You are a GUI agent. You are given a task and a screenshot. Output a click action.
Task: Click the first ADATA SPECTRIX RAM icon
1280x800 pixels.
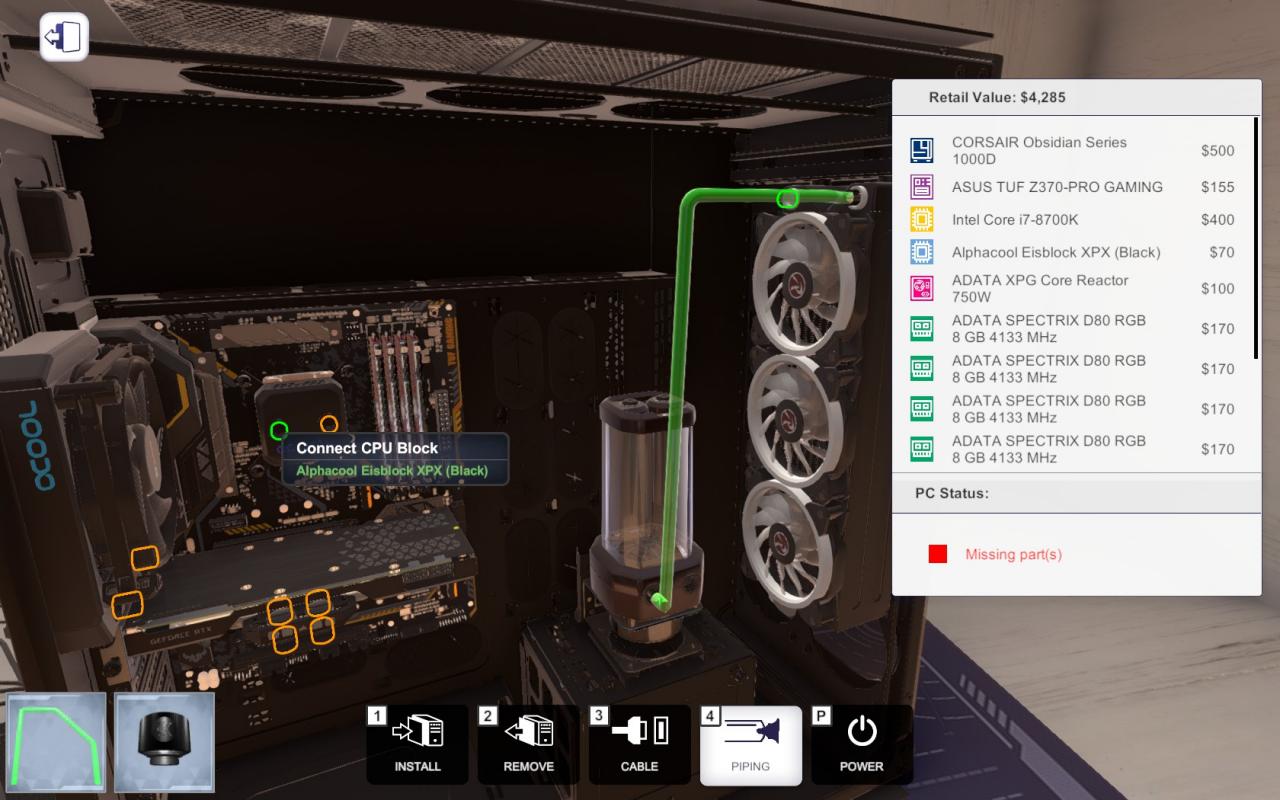[921, 329]
